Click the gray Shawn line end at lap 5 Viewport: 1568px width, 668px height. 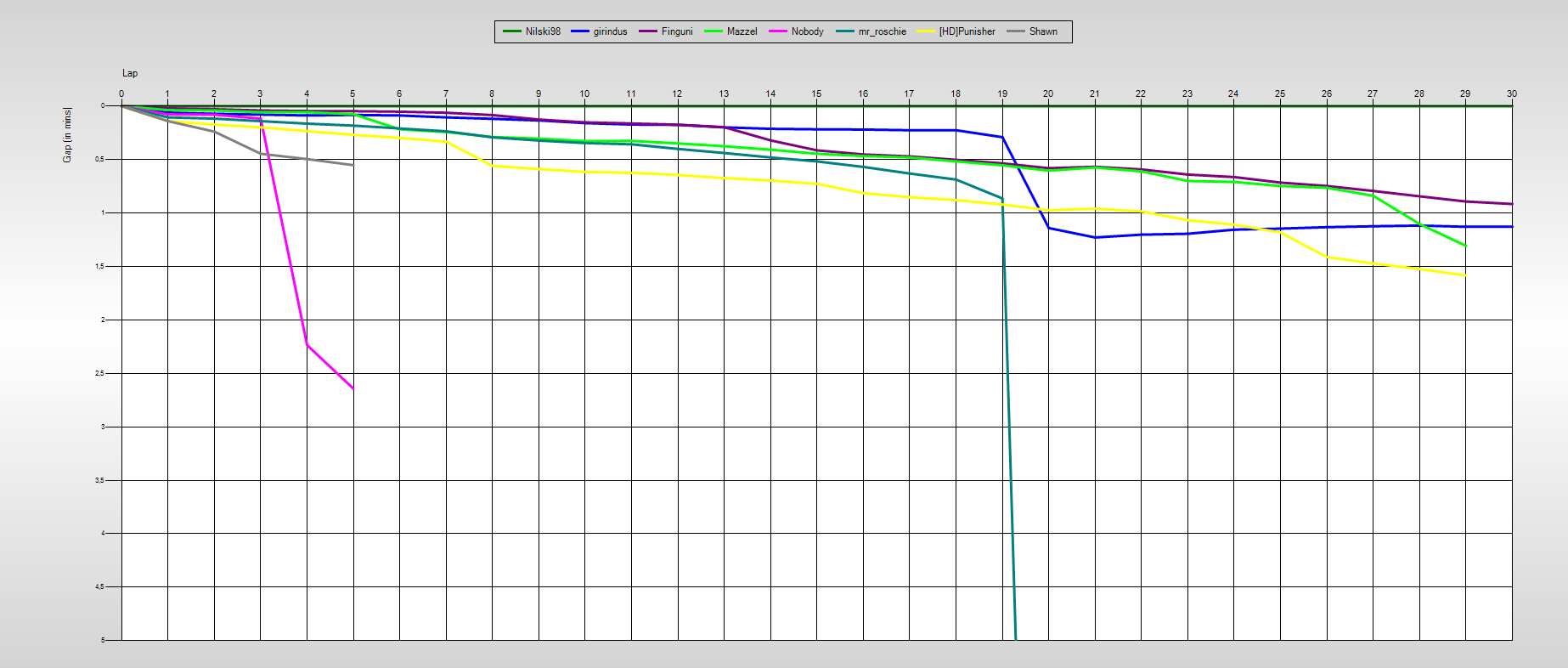click(353, 165)
